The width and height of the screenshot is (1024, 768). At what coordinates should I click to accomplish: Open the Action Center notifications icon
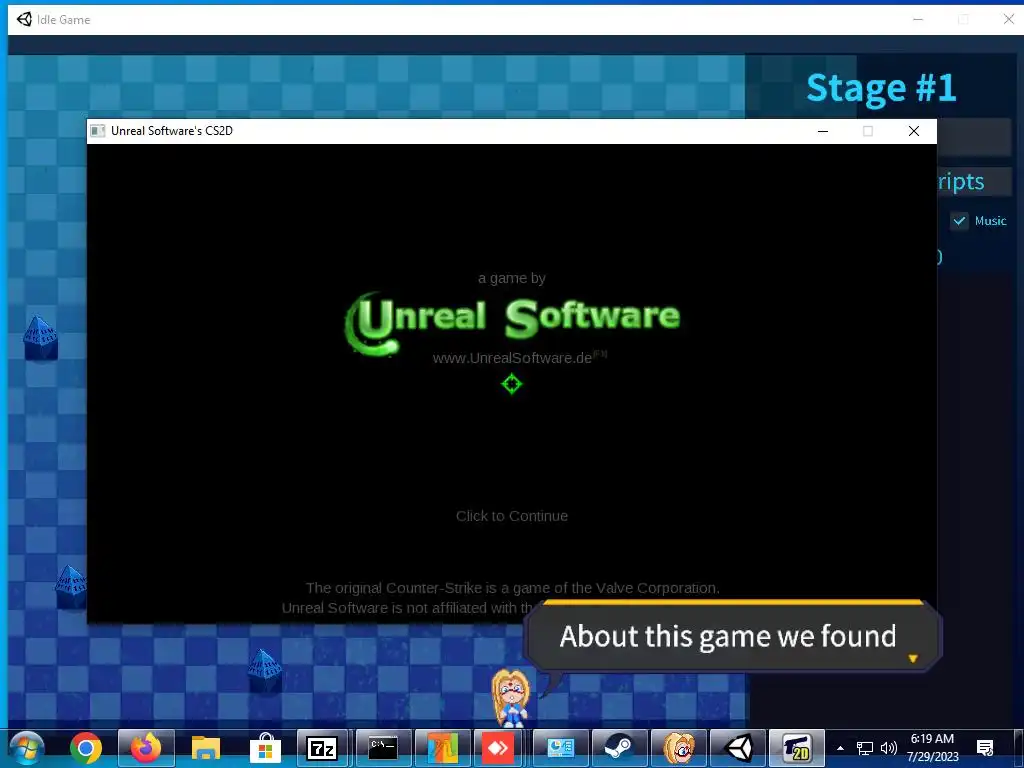click(985, 748)
